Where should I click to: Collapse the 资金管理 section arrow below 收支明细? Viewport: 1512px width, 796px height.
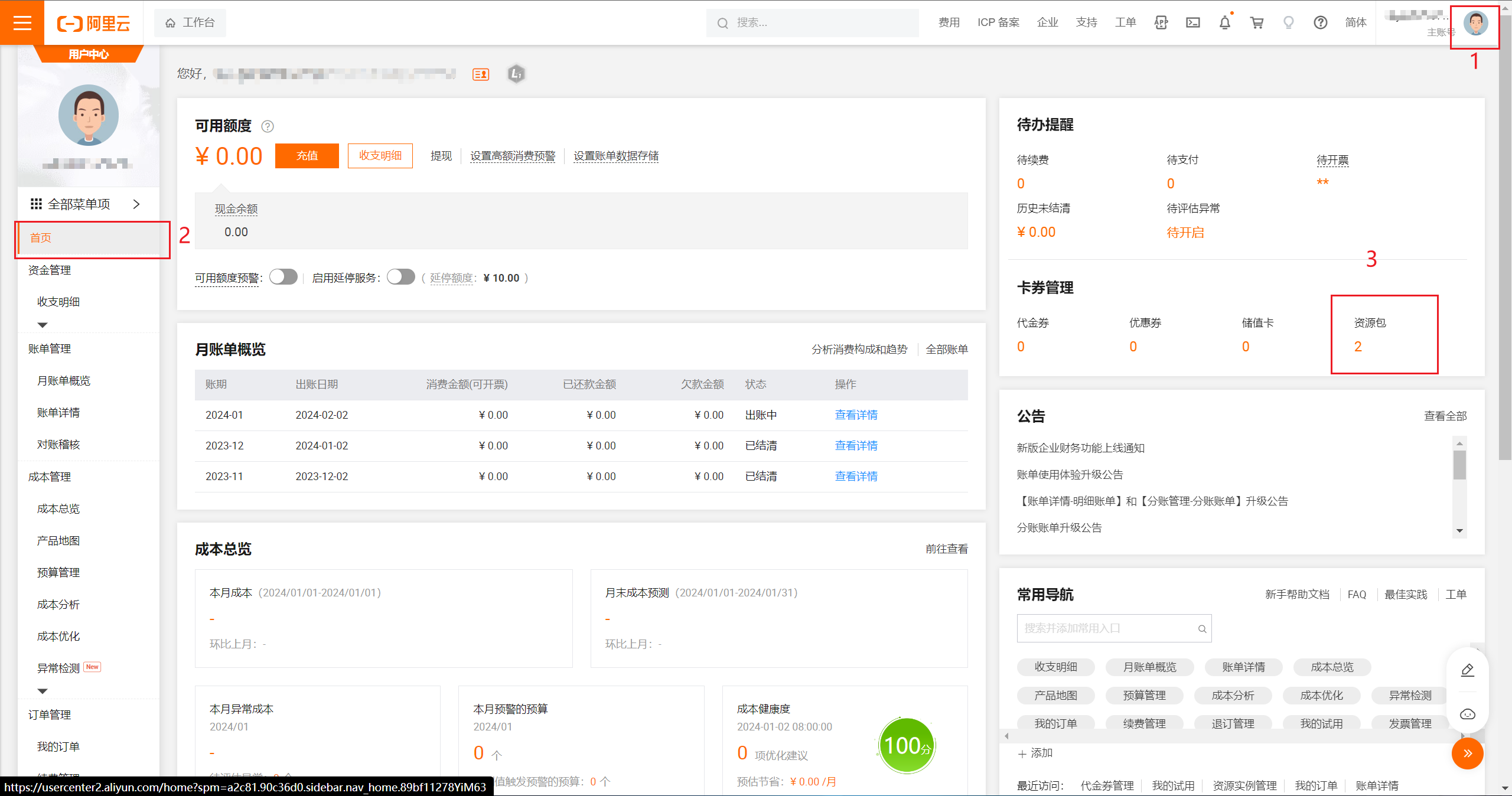point(43,325)
